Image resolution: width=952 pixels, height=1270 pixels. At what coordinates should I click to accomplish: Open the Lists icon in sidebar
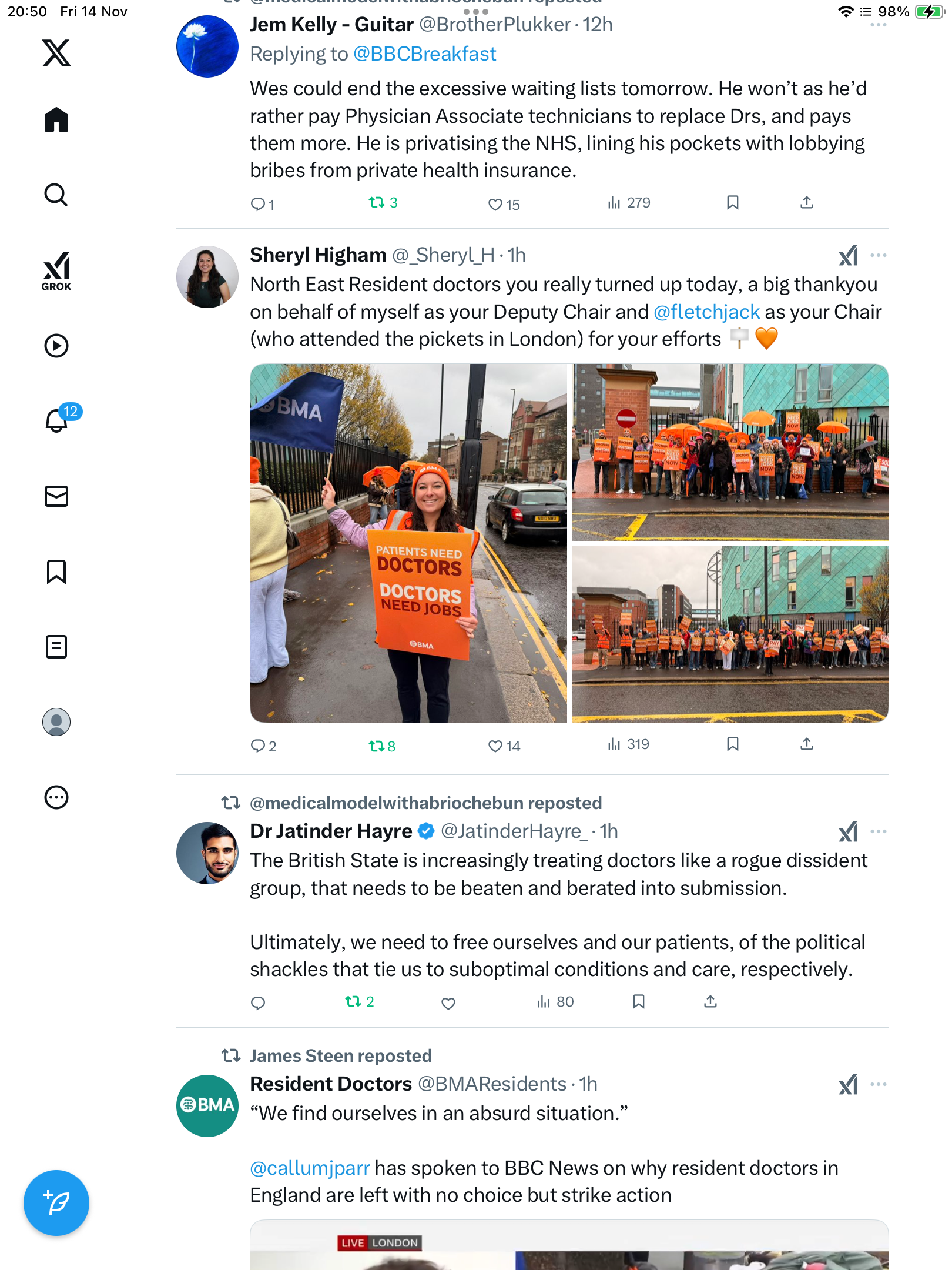[x=56, y=647]
